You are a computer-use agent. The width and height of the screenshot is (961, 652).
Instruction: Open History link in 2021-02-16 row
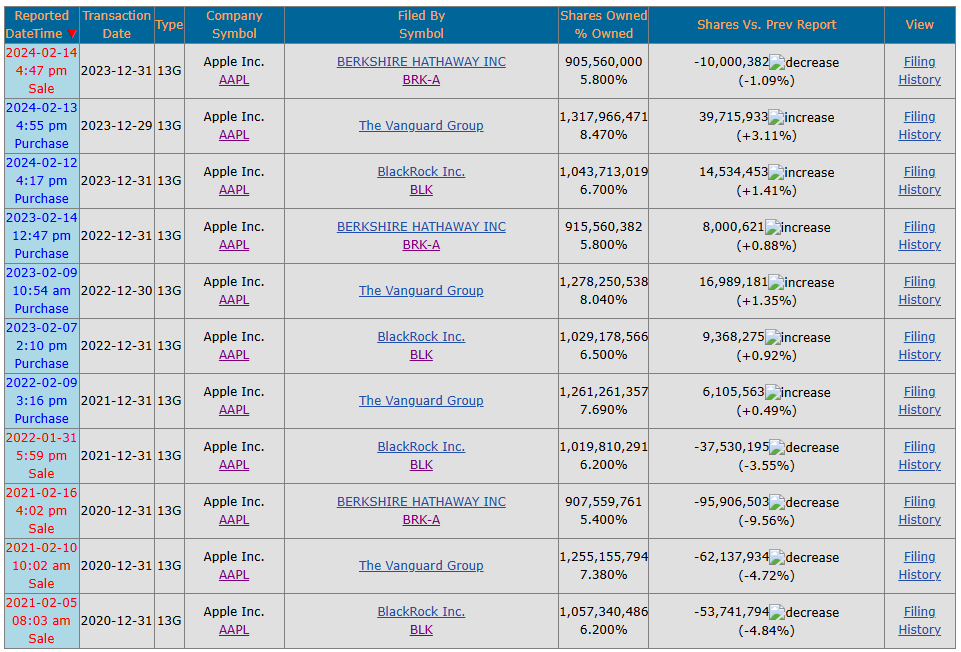[x=919, y=520]
